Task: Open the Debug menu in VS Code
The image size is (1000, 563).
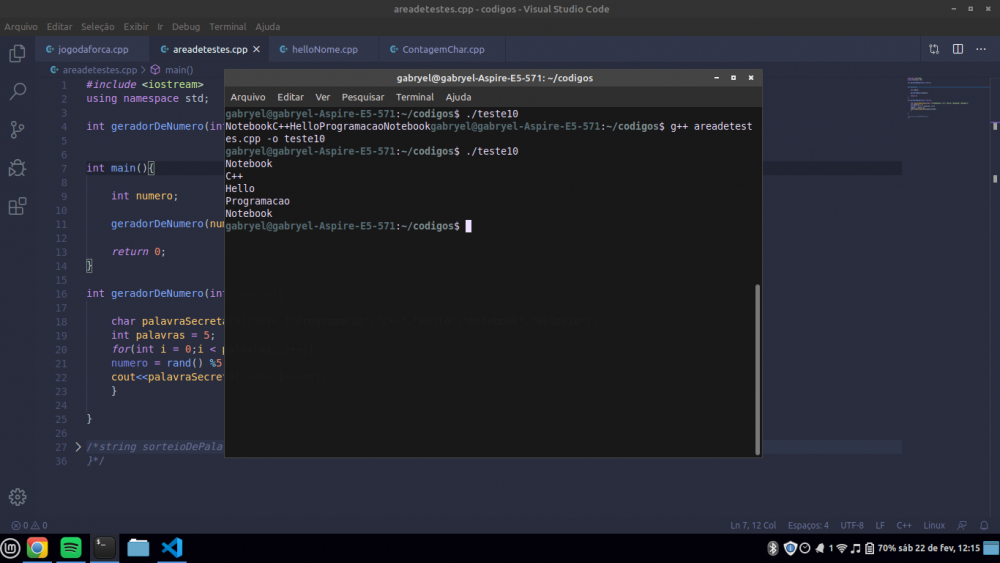Action: click(x=186, y=27)
